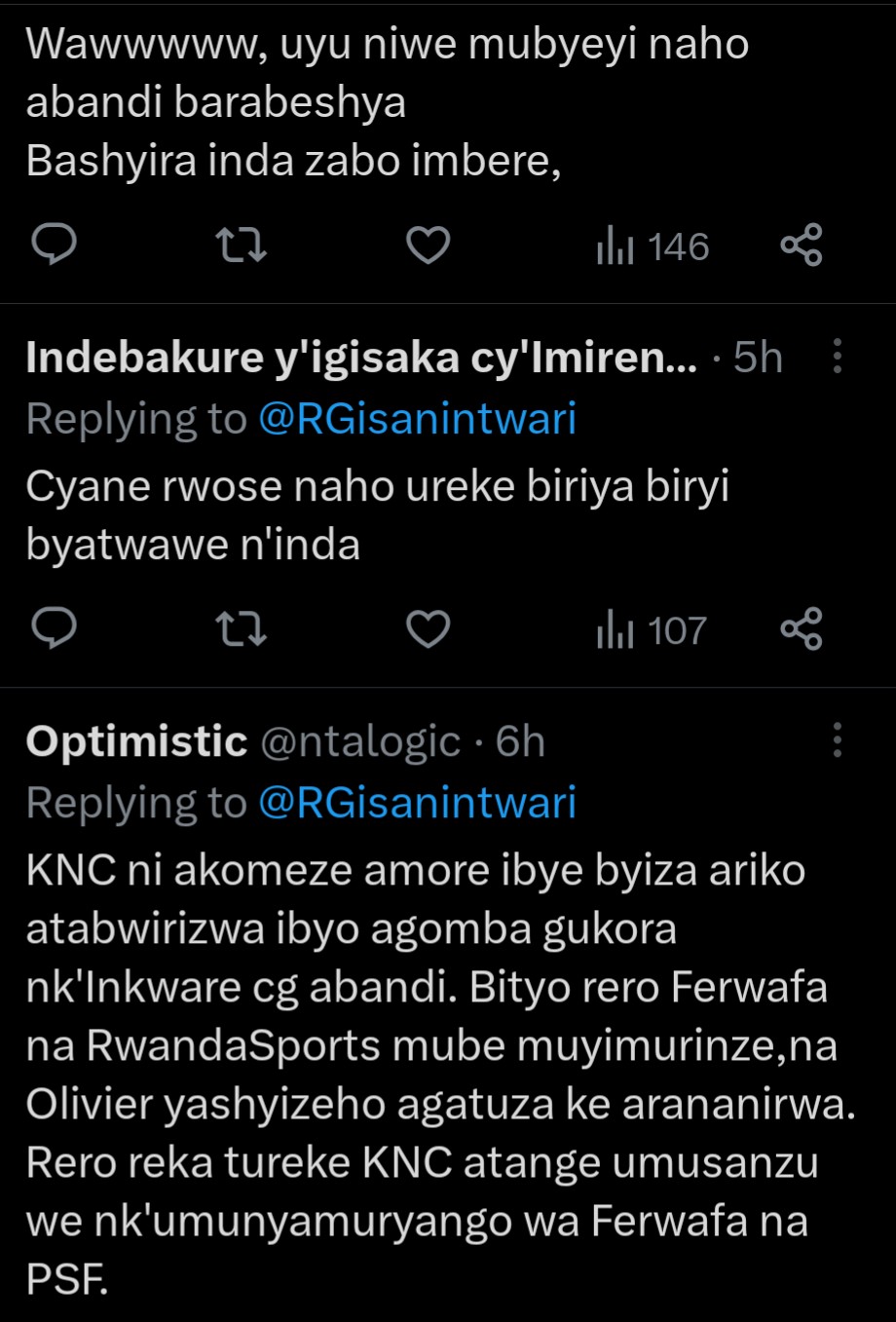Open @RGisanintwari mention in Indebakure's reply
Screen dimensions: 896x1322
coord(417,419)
